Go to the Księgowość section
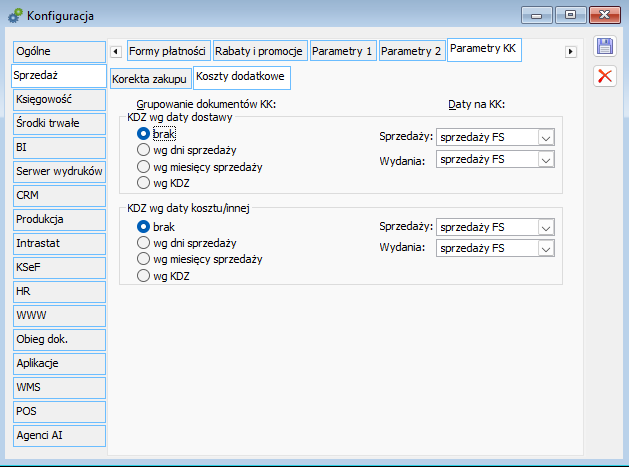The height and width of the screenshot is (467, 629). pyautogui.click(x=59, y=99)
